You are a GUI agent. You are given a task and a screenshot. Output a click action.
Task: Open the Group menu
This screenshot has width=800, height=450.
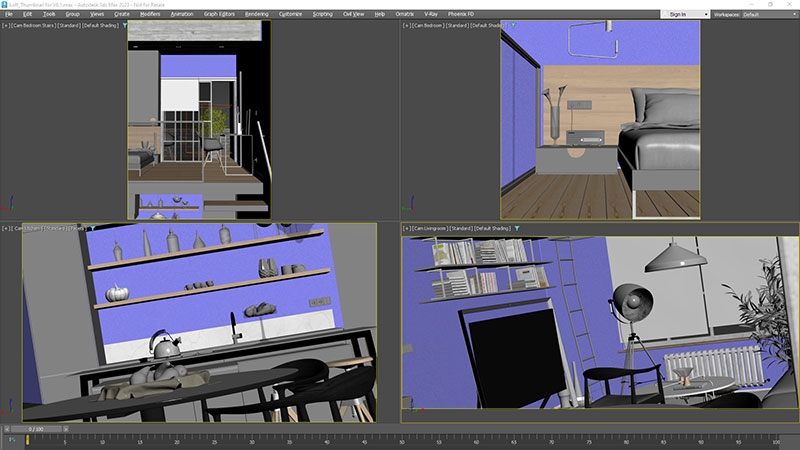click(72, 14)
